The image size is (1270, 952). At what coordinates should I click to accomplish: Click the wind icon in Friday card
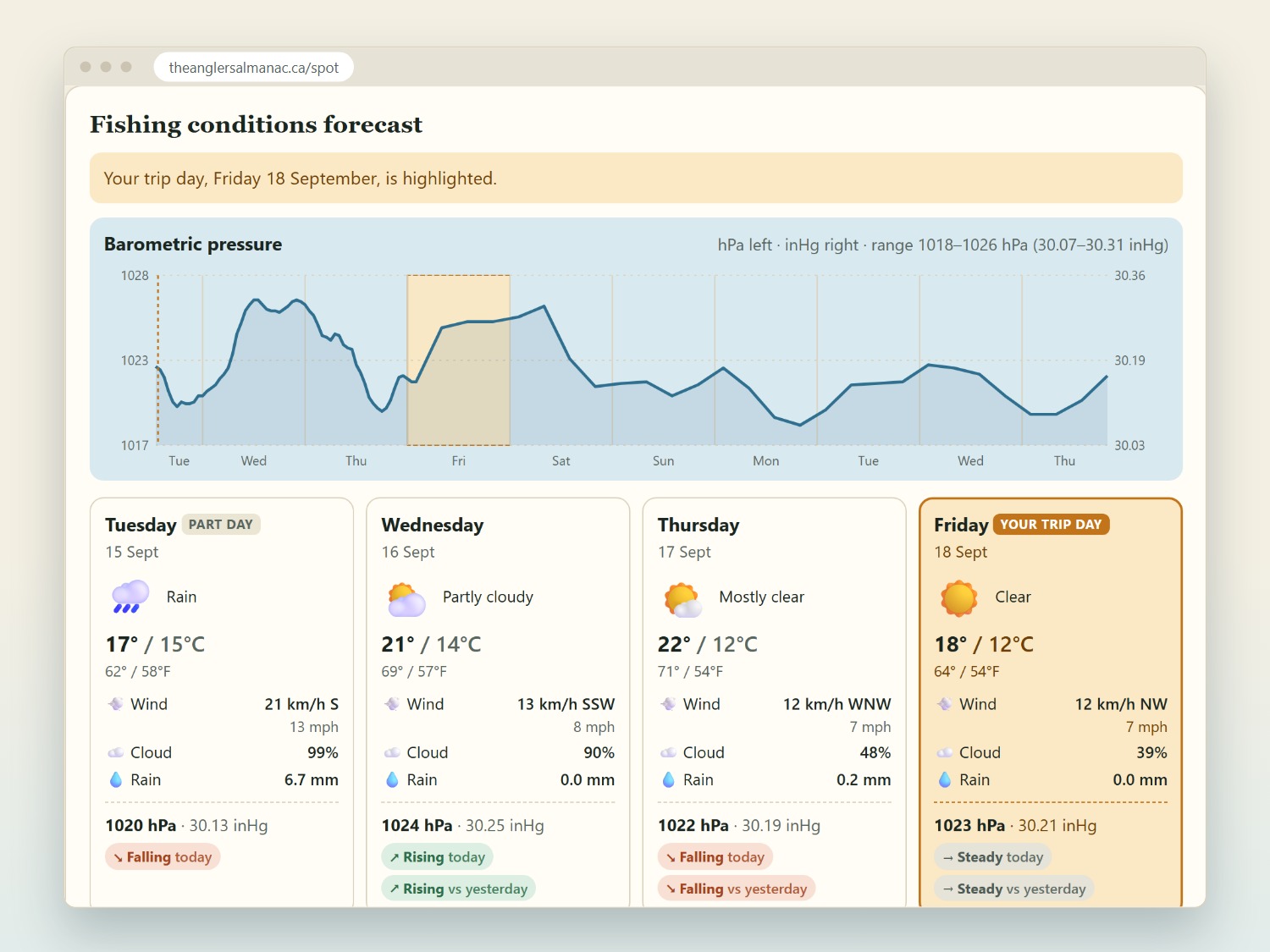point(945,704)
